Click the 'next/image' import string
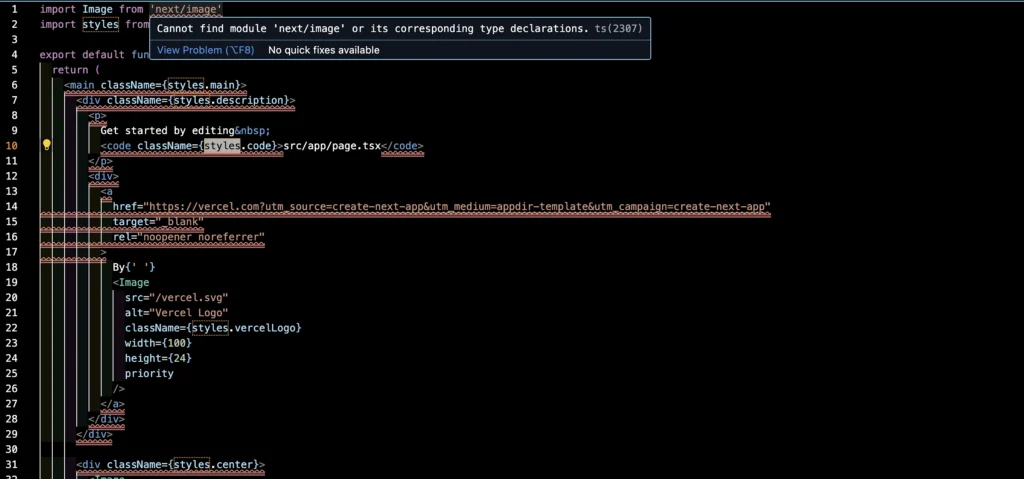1024x479 pixels. (x=186, y=8)
